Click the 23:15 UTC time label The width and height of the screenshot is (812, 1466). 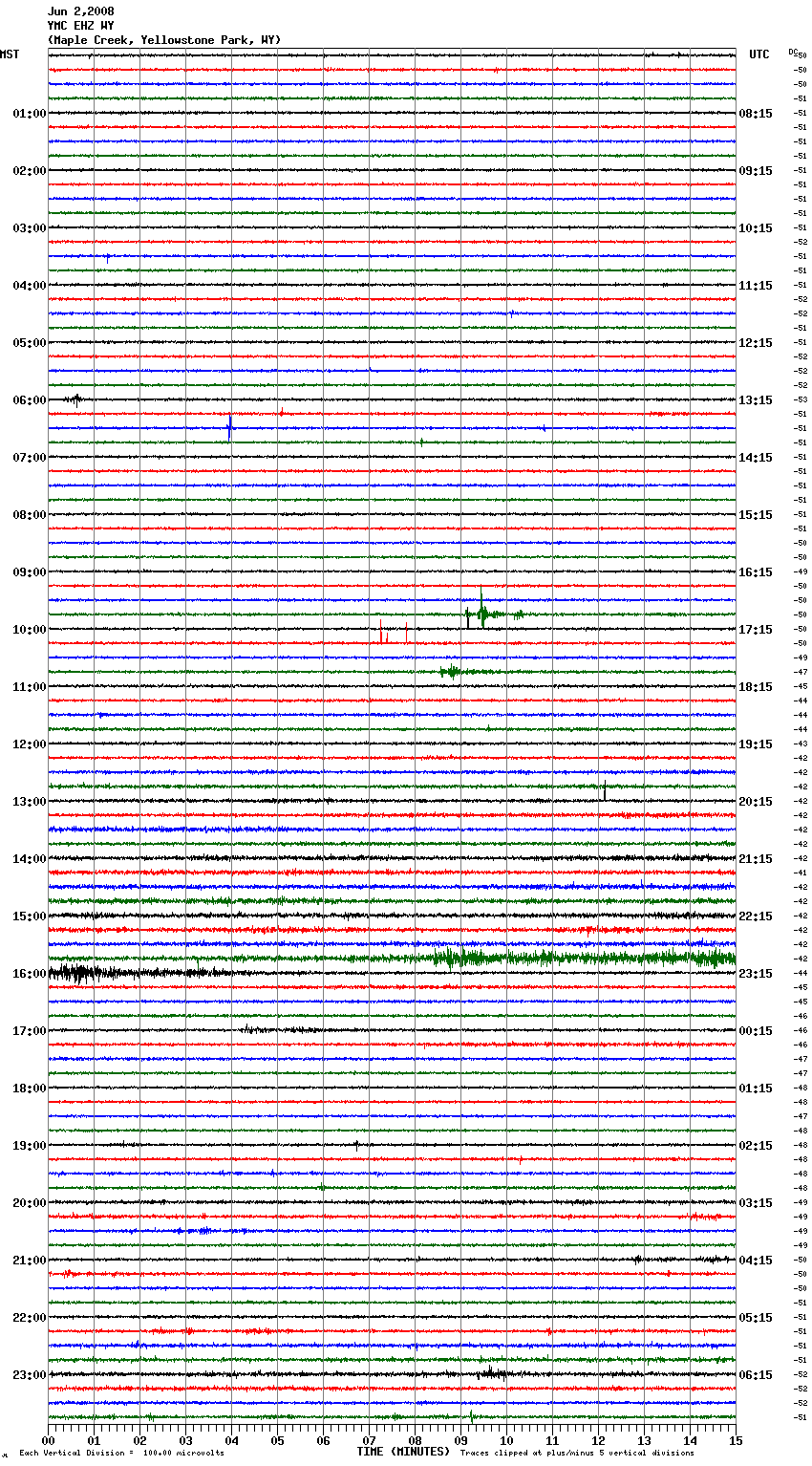pos(756,974)
